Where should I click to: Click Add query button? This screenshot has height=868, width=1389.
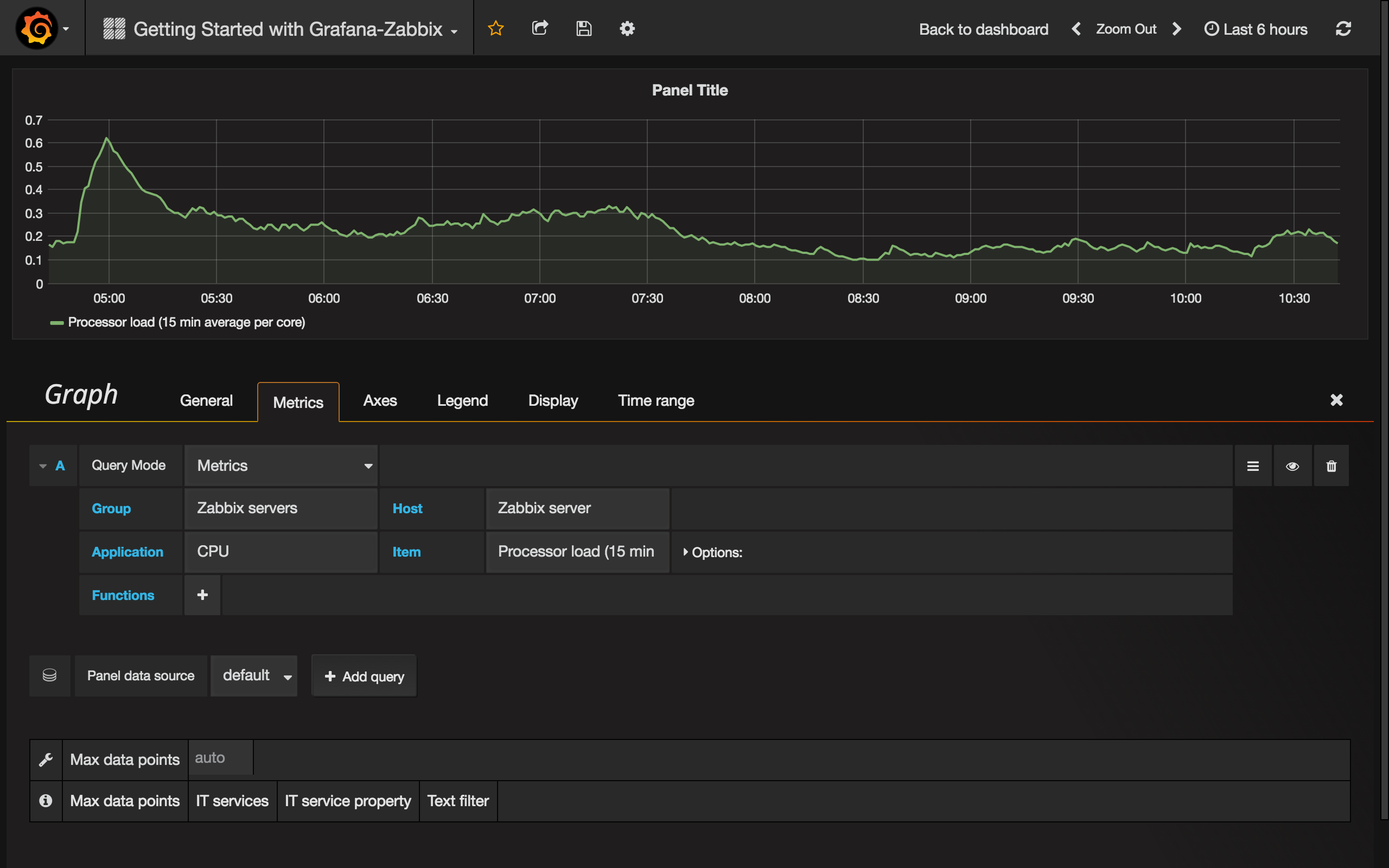pyautogui.click(x=365, y=676)
